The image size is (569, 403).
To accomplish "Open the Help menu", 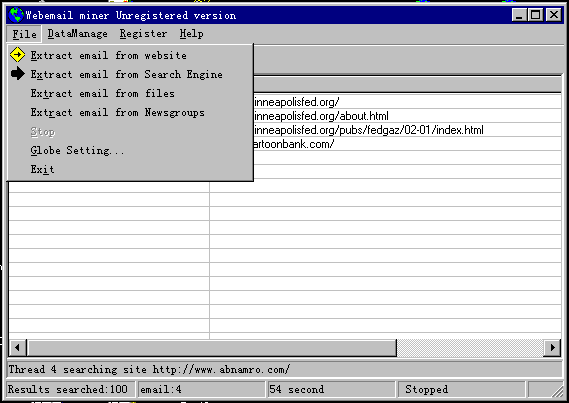I will point(191,34).
